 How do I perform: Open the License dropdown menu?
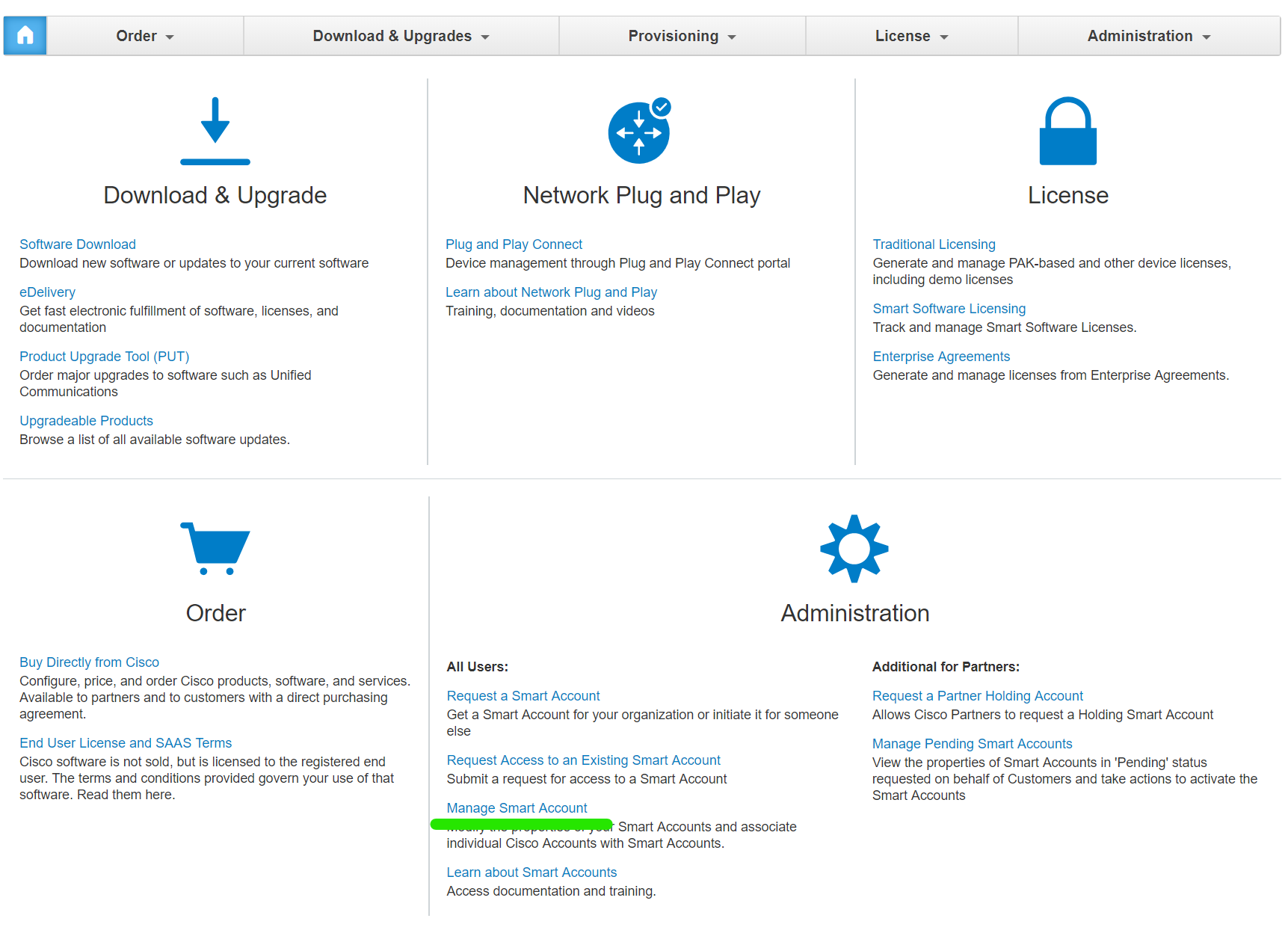click(x=912, y=36)
